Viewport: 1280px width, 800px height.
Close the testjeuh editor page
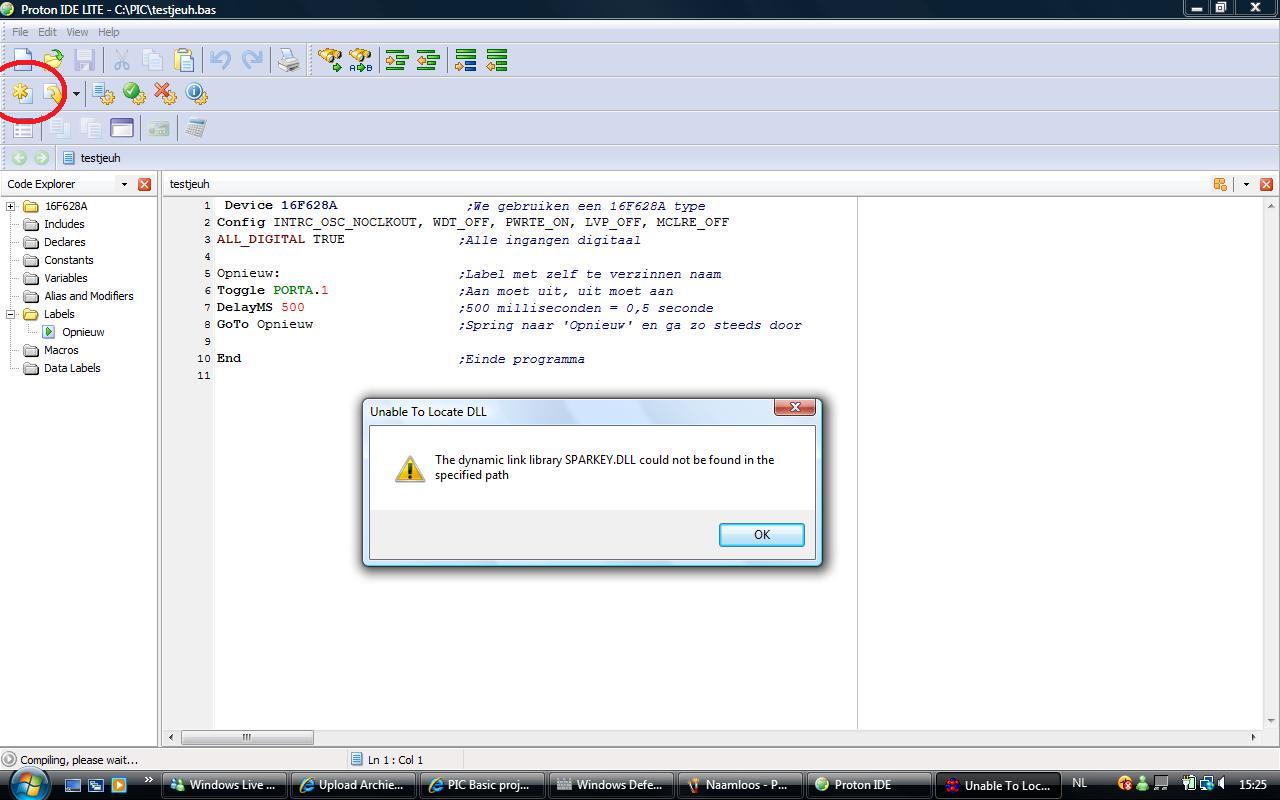pyautogui.click(x=1266, y=184)
